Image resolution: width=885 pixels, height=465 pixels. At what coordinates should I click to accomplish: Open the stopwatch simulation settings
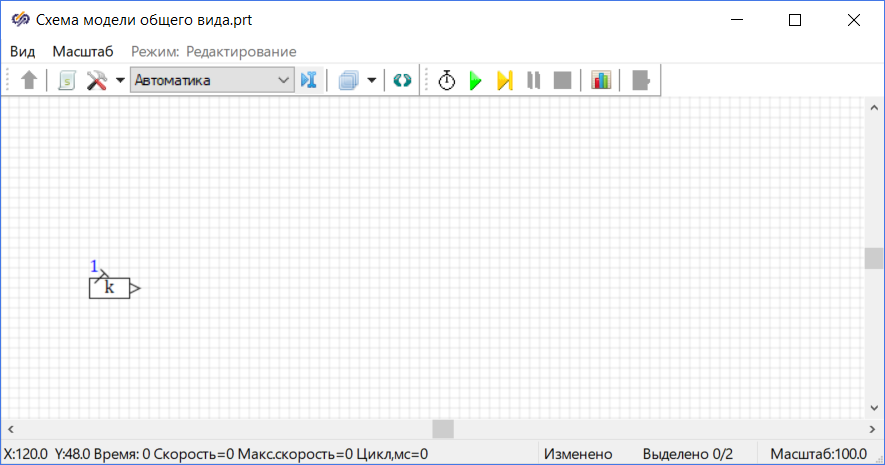(x=447, y=81)
